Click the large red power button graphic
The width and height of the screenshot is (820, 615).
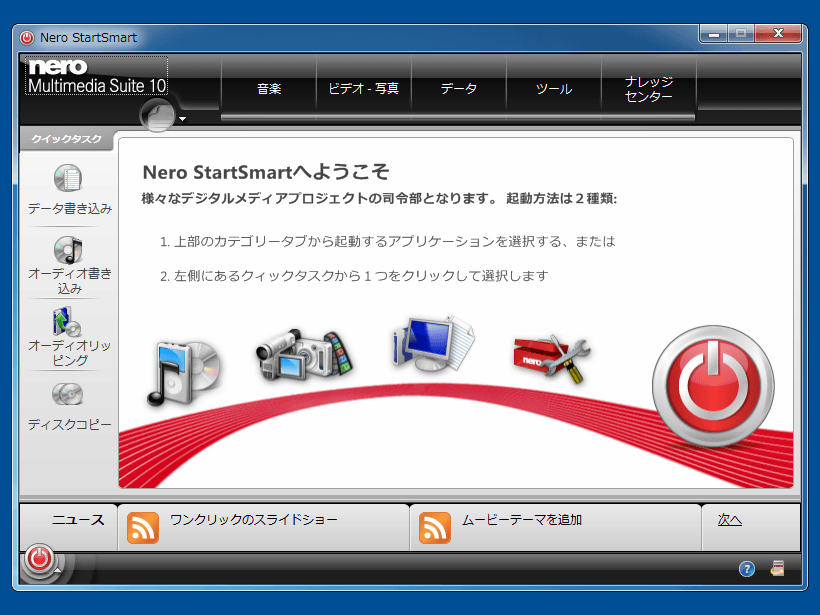713,387
